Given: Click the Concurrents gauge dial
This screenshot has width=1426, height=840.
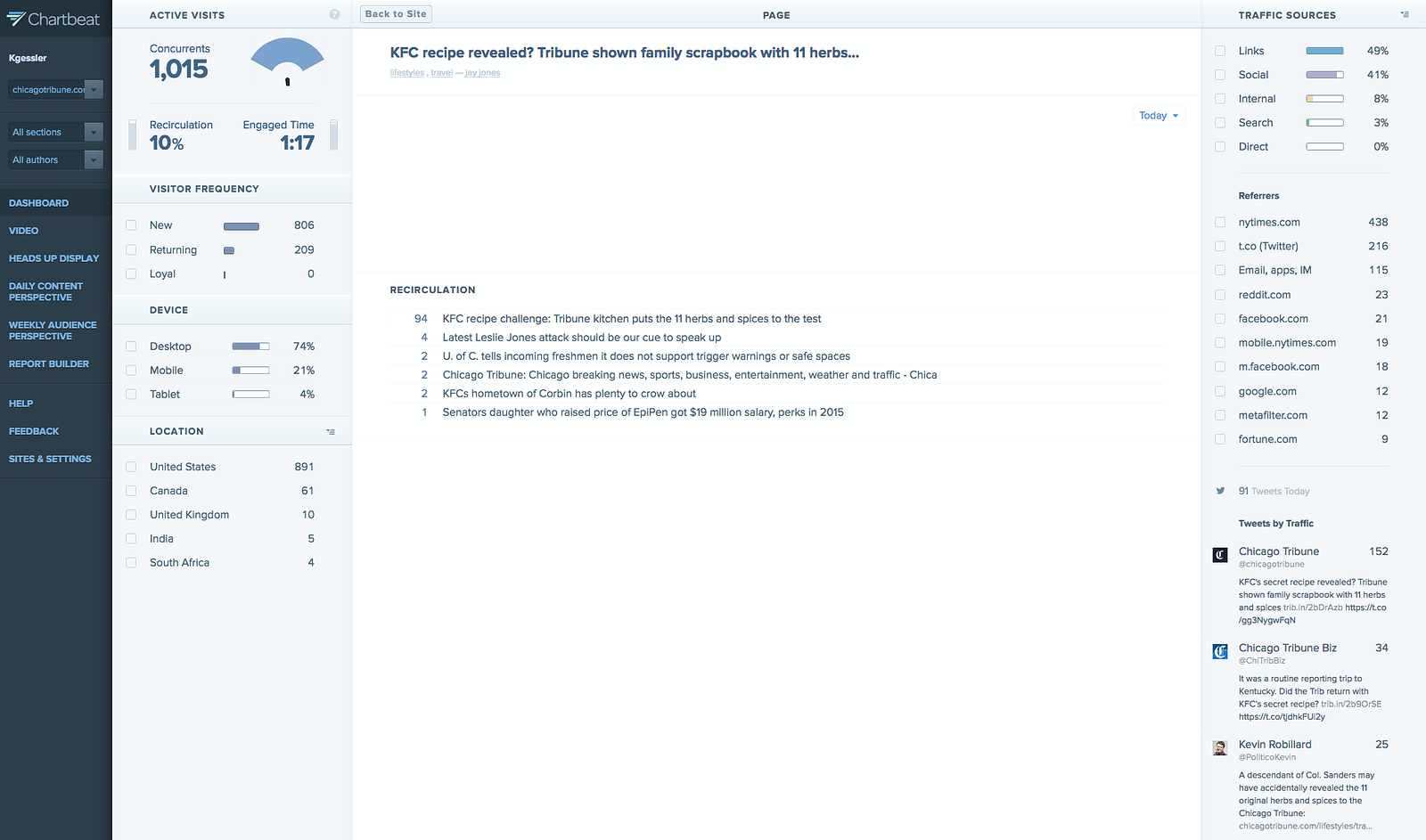Looking at the screenshot, I should coord(287,62).
